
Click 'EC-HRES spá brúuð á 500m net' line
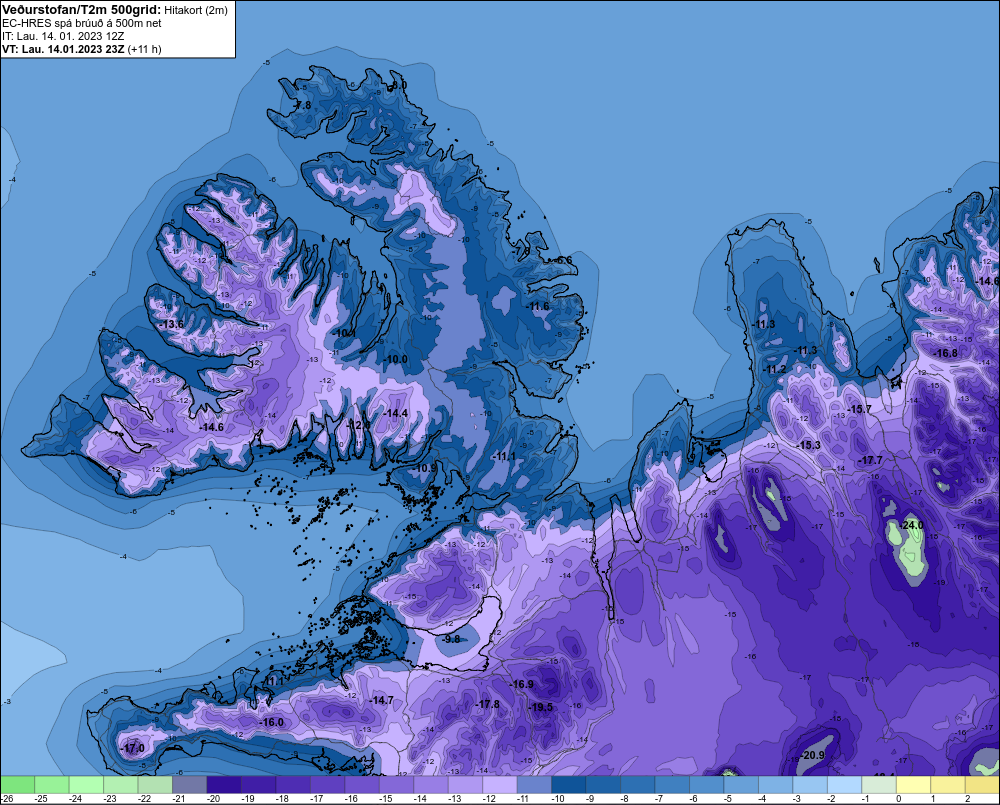click(82, 24)
